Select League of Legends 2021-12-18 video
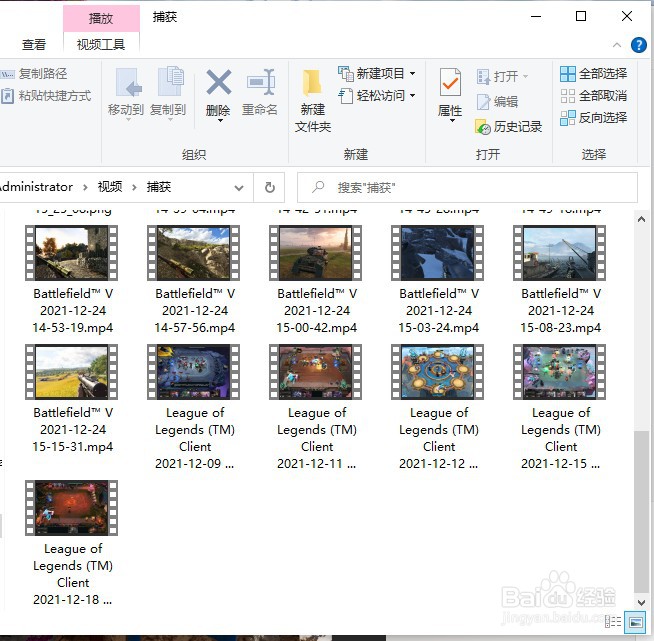The height and width of the screenshot is (641, 654). coord(71,508)
